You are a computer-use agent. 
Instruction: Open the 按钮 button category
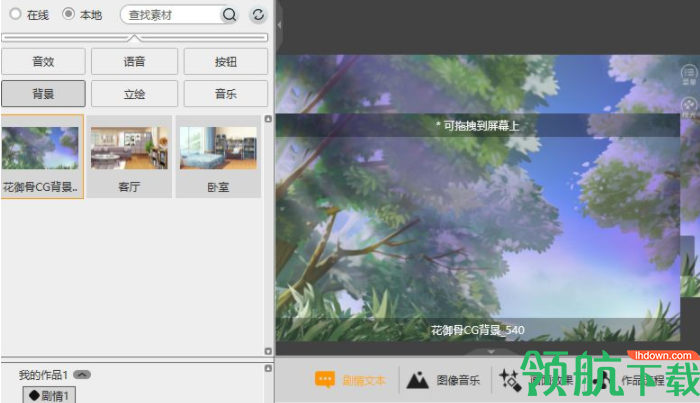[x=225, y=62]
